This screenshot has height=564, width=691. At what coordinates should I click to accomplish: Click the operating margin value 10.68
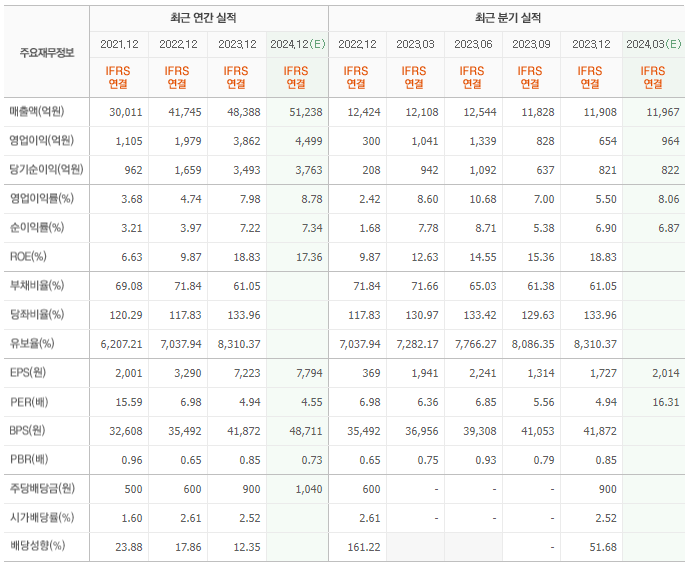pyautogui.click(x=483, y=199)
